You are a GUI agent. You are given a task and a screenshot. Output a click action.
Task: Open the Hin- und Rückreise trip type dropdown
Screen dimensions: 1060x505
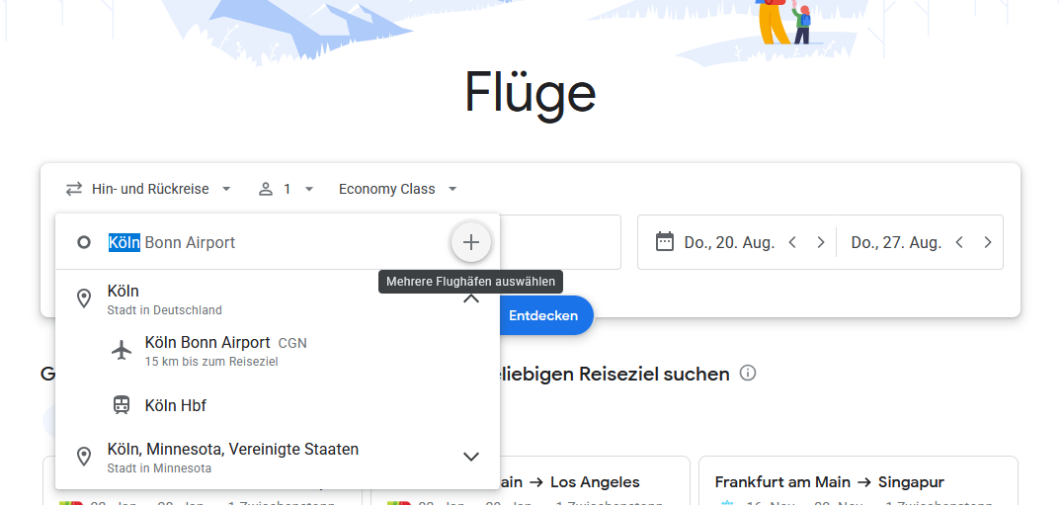149,189
